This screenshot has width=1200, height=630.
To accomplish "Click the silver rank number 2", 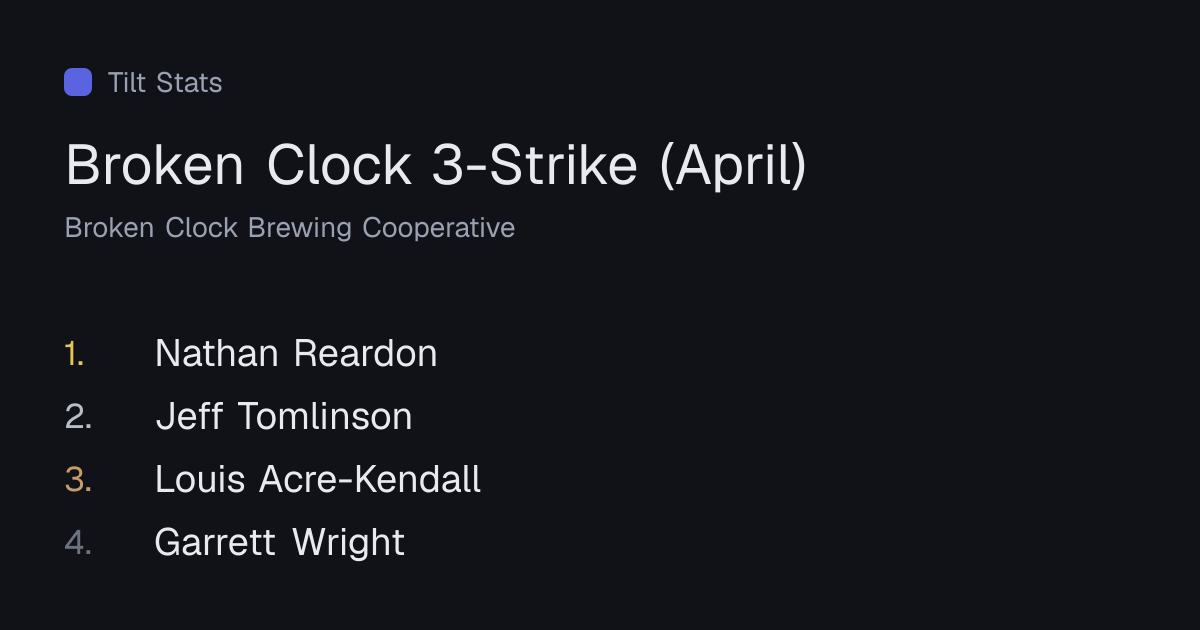I will coord(78,417).
